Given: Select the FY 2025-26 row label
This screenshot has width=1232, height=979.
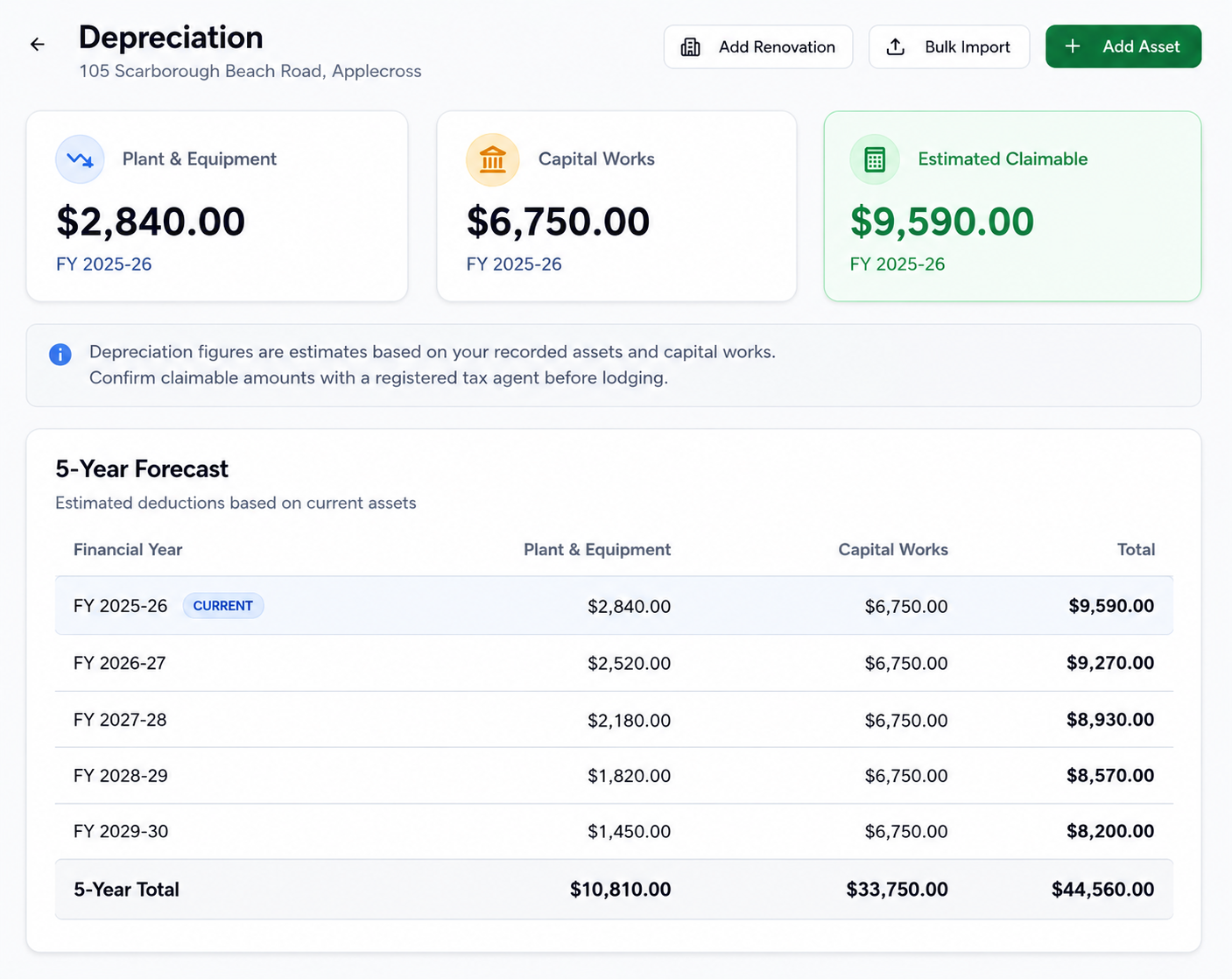Looking at the screenshot, I should (x=121, y=606).
